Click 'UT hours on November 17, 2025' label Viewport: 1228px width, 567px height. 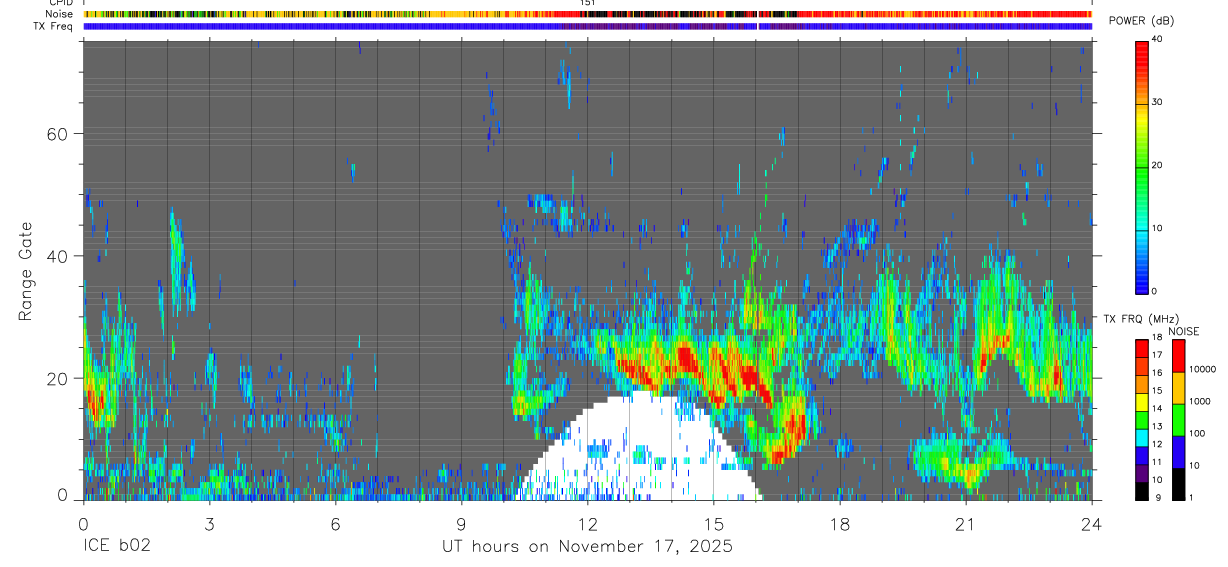coord(588,547)
